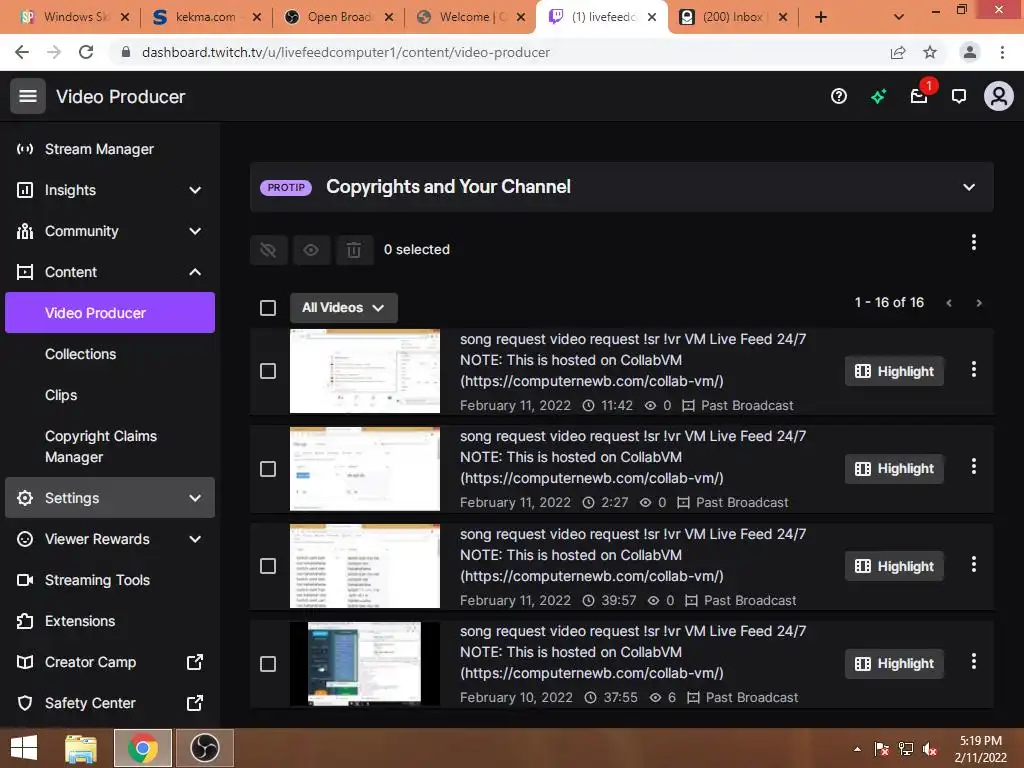Open Collections in sidebar
Viewport: 1024px width, 768px height.
80,354
